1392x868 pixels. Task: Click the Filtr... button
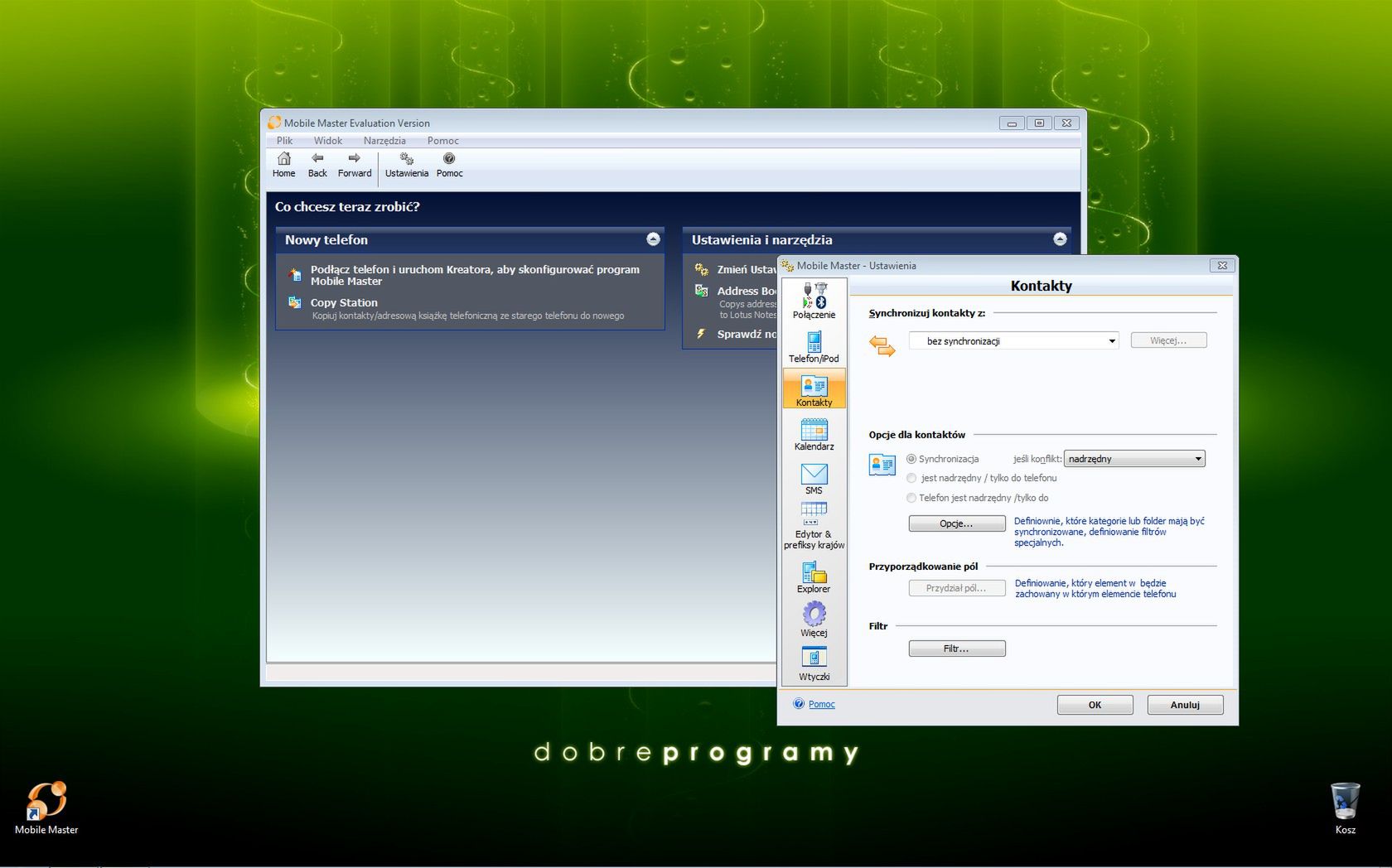coord(957,649)
